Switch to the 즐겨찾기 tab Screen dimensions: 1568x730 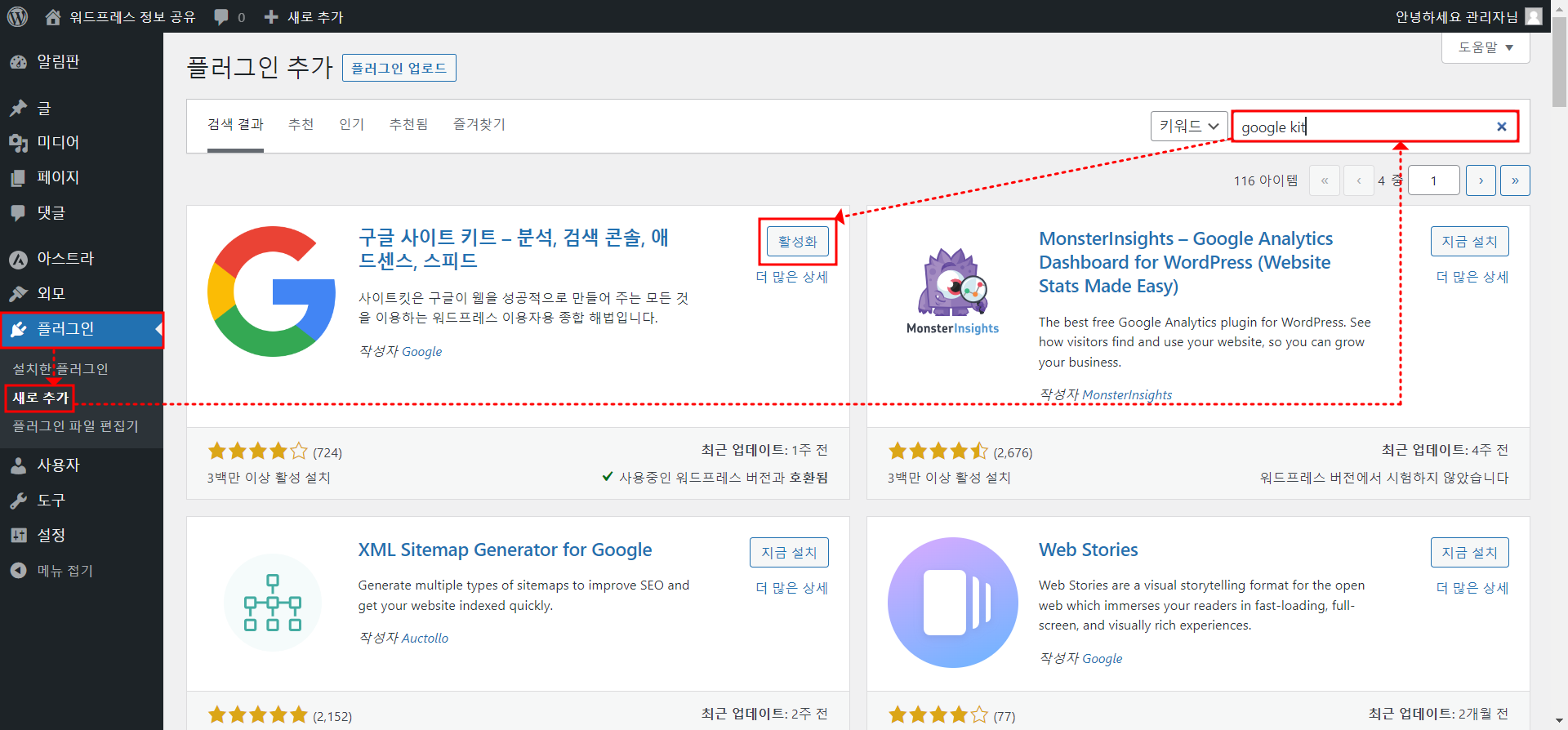tap(479, 124)
